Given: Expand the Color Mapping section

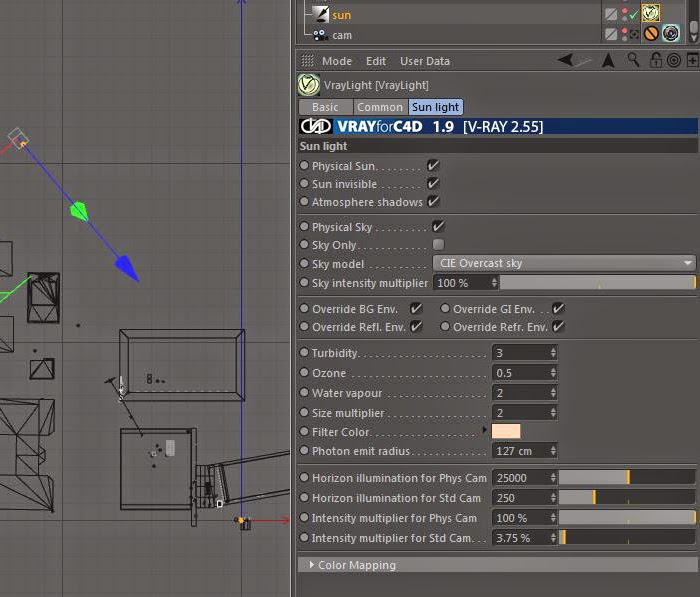Looking at the screenshot, I should 497,565.
